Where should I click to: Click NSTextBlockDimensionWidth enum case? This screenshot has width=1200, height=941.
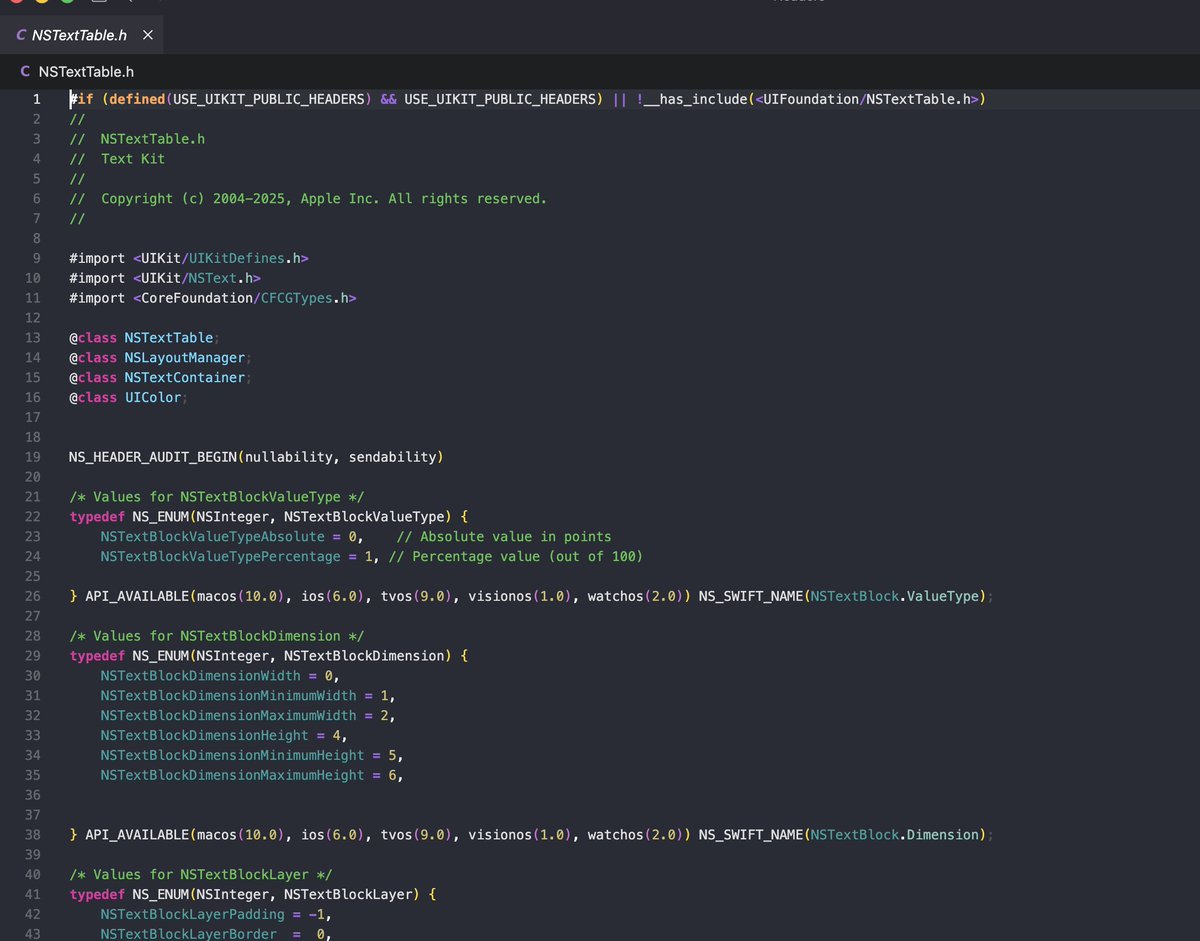point(201,675)
